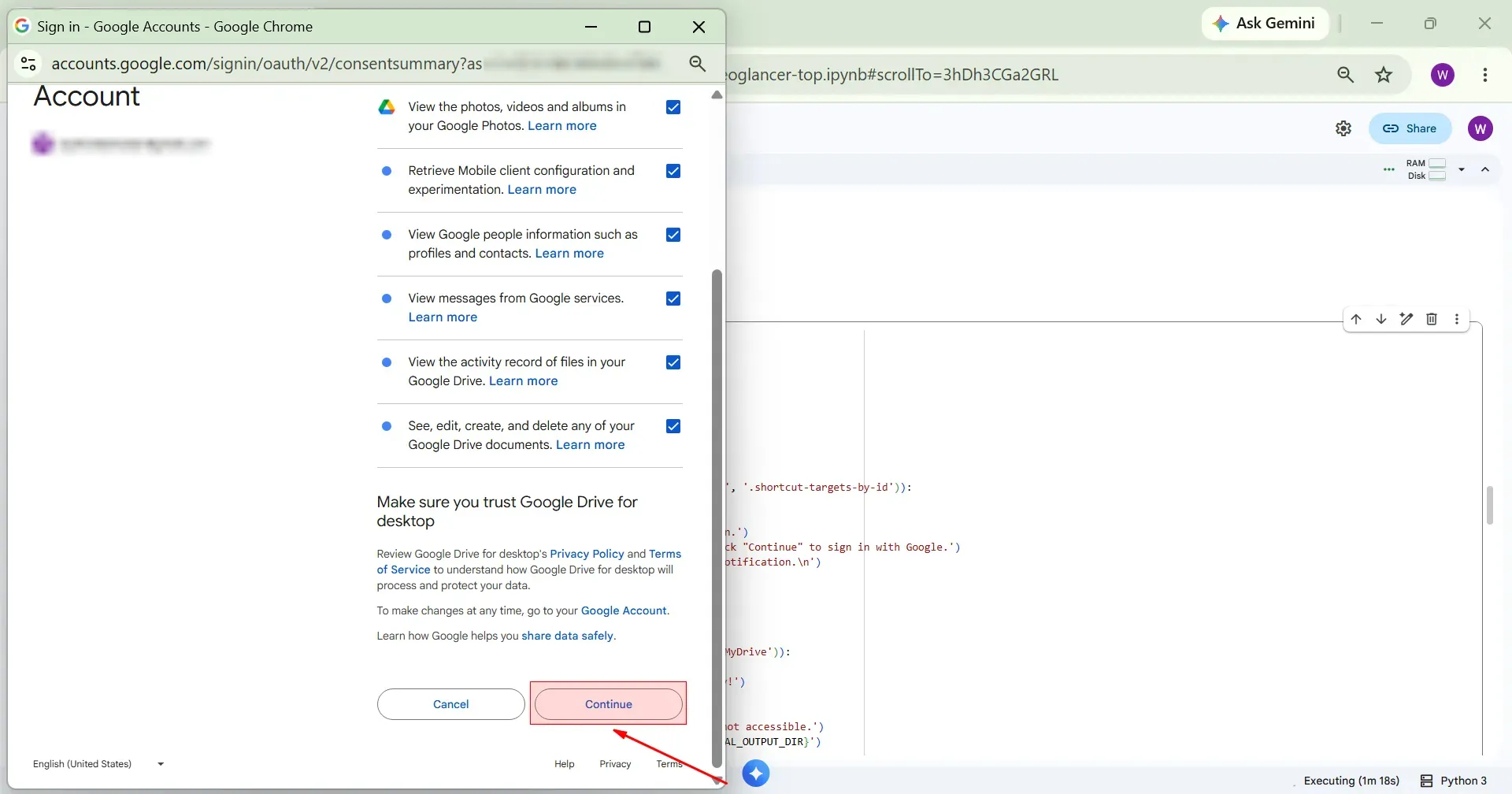Click the RAM Disk resource indicator

[x=1426, y=169]
